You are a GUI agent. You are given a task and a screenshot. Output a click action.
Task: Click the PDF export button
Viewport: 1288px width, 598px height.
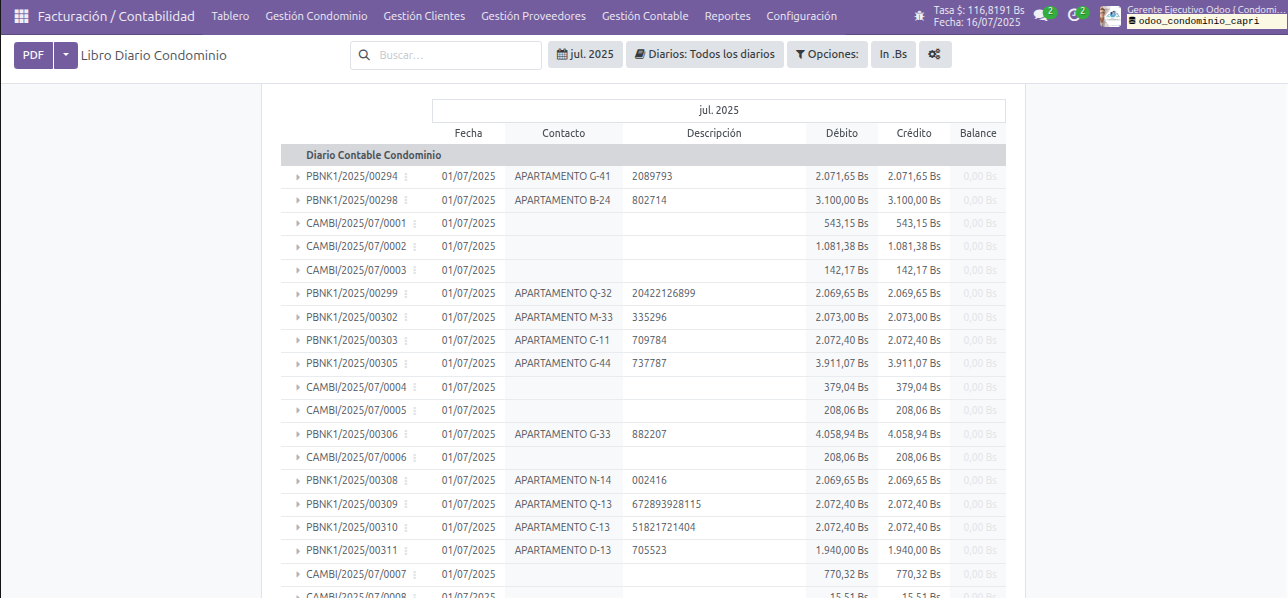click(x=33, y=55)
